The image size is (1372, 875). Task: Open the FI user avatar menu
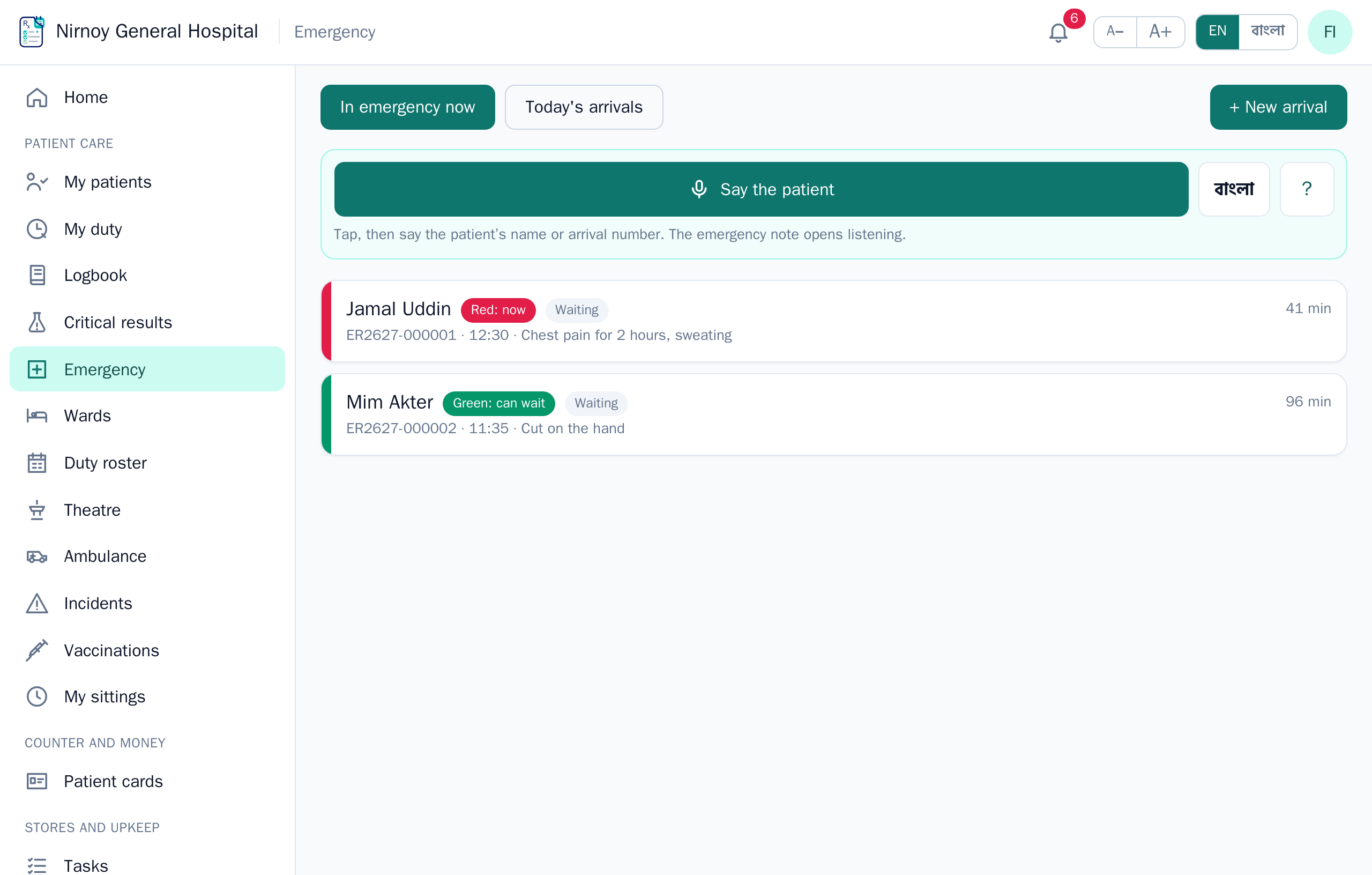click(1329, 32)
